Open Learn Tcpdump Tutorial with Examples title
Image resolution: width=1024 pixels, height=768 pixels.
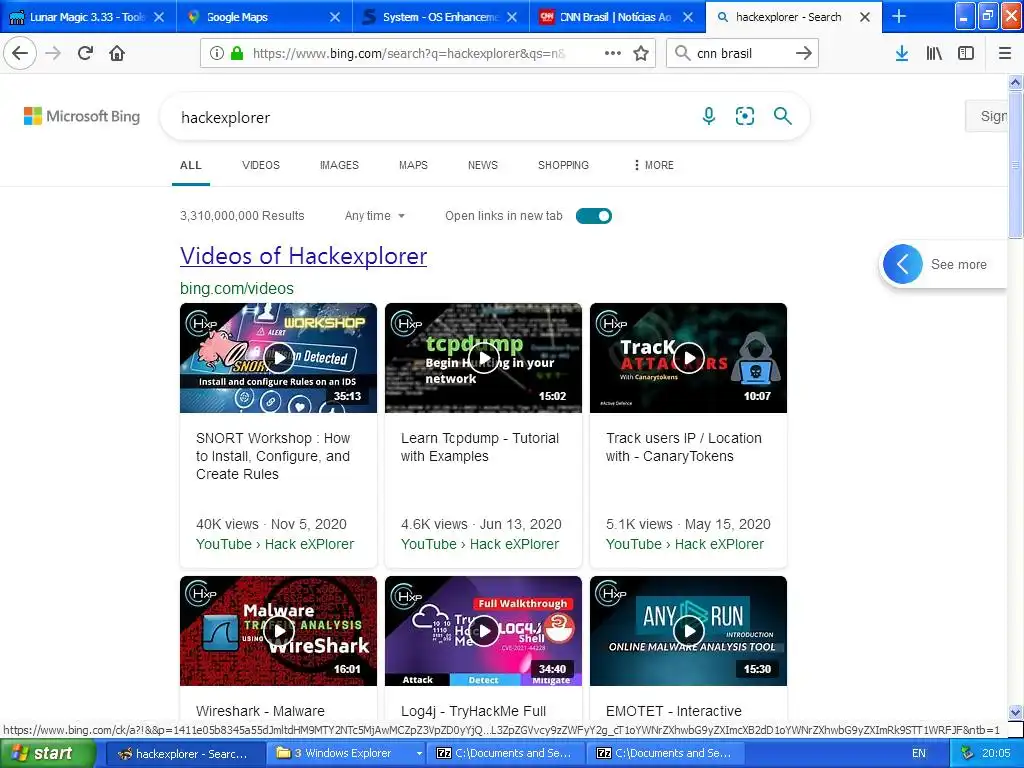click(x=480, y=447)
